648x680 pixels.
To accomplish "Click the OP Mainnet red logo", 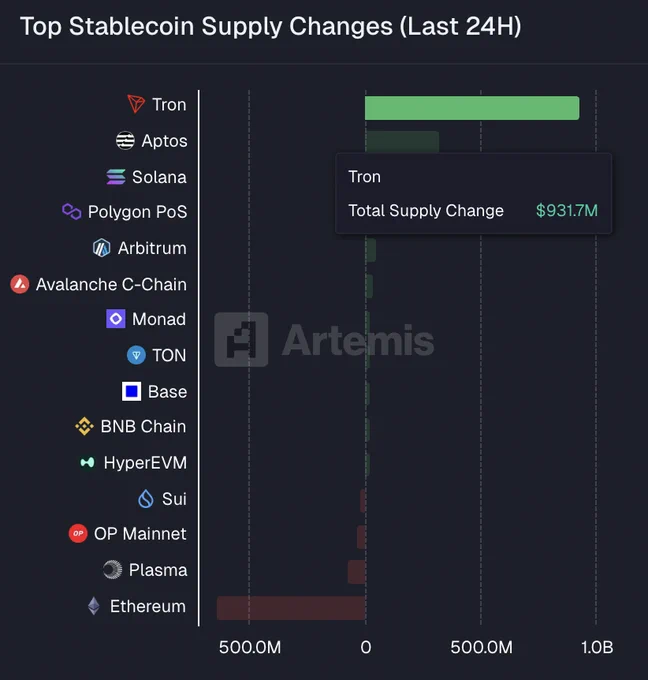I will (x=78, y=533).
